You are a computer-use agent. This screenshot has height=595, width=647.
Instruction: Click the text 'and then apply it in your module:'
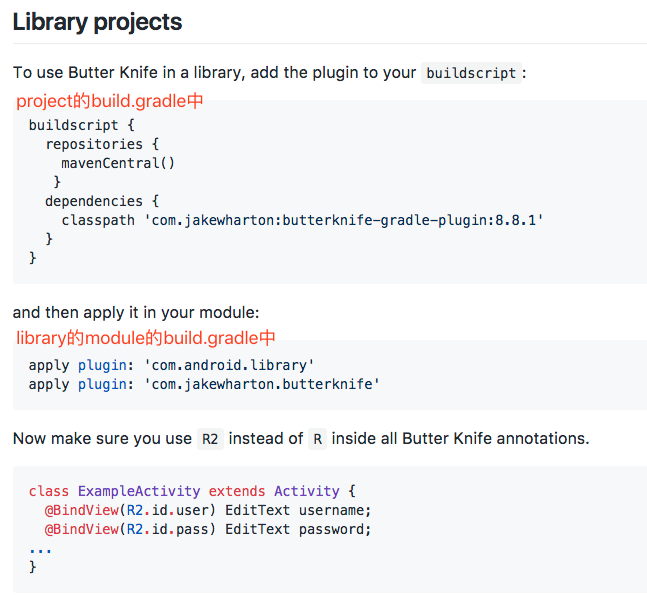point(136,313)
